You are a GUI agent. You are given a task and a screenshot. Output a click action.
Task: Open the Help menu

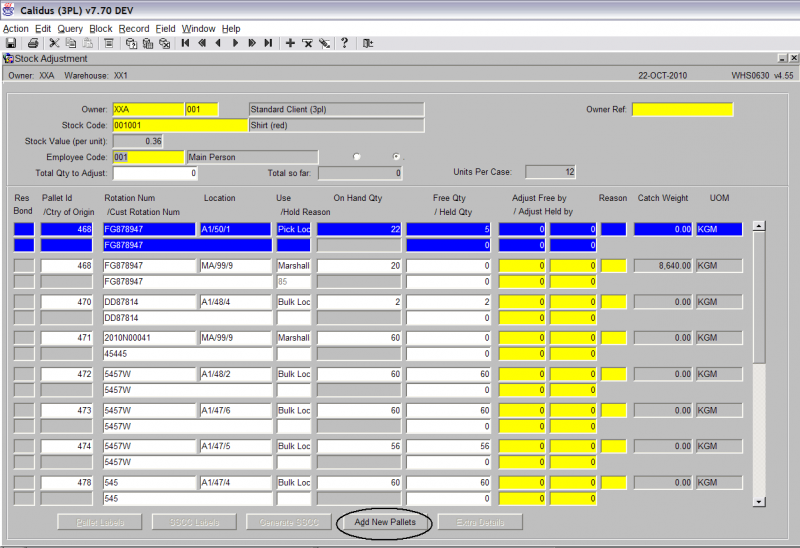pos(231,29)
